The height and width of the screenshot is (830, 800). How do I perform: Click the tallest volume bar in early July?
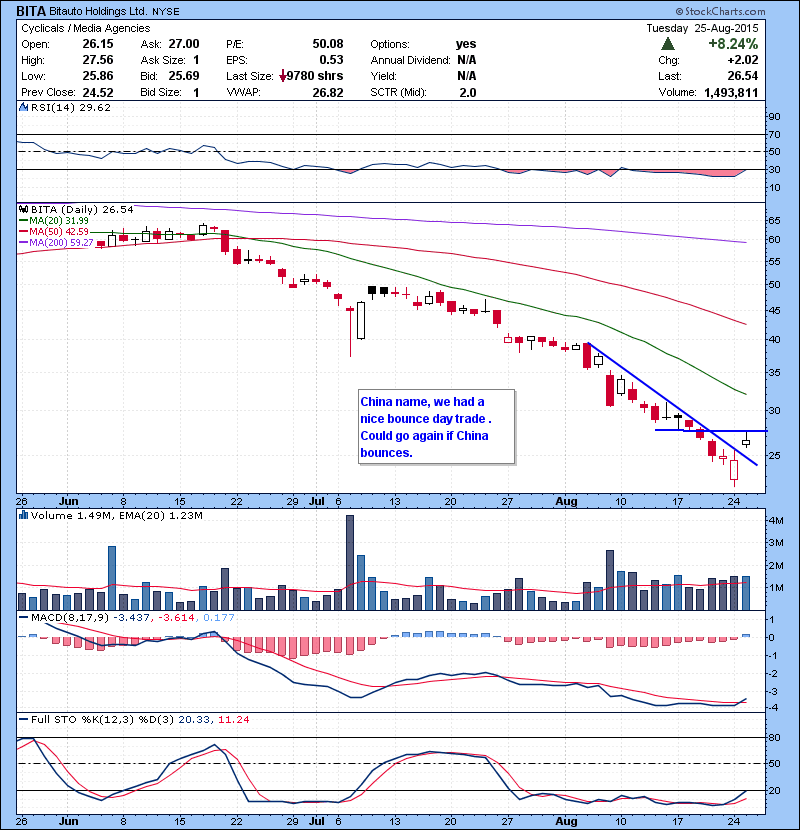pos(349,562)
